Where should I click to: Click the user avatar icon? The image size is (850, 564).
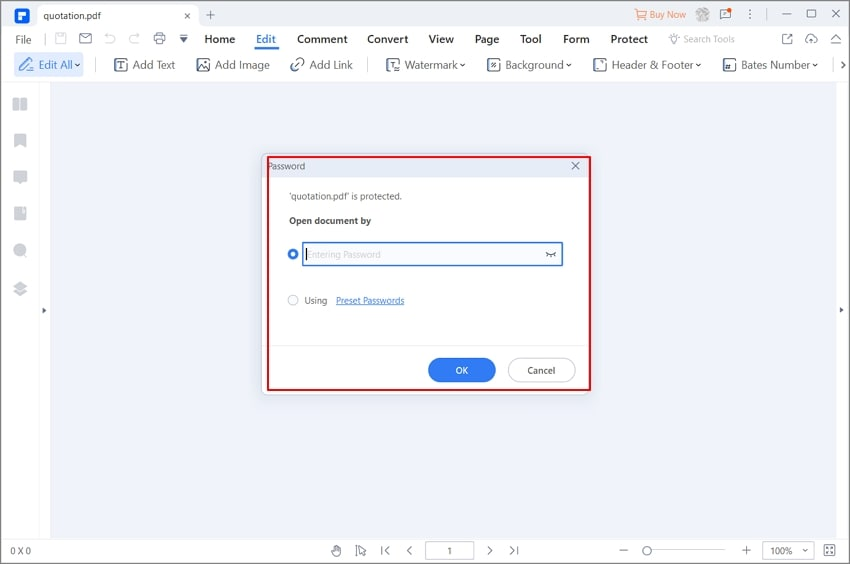click(703, 15)
